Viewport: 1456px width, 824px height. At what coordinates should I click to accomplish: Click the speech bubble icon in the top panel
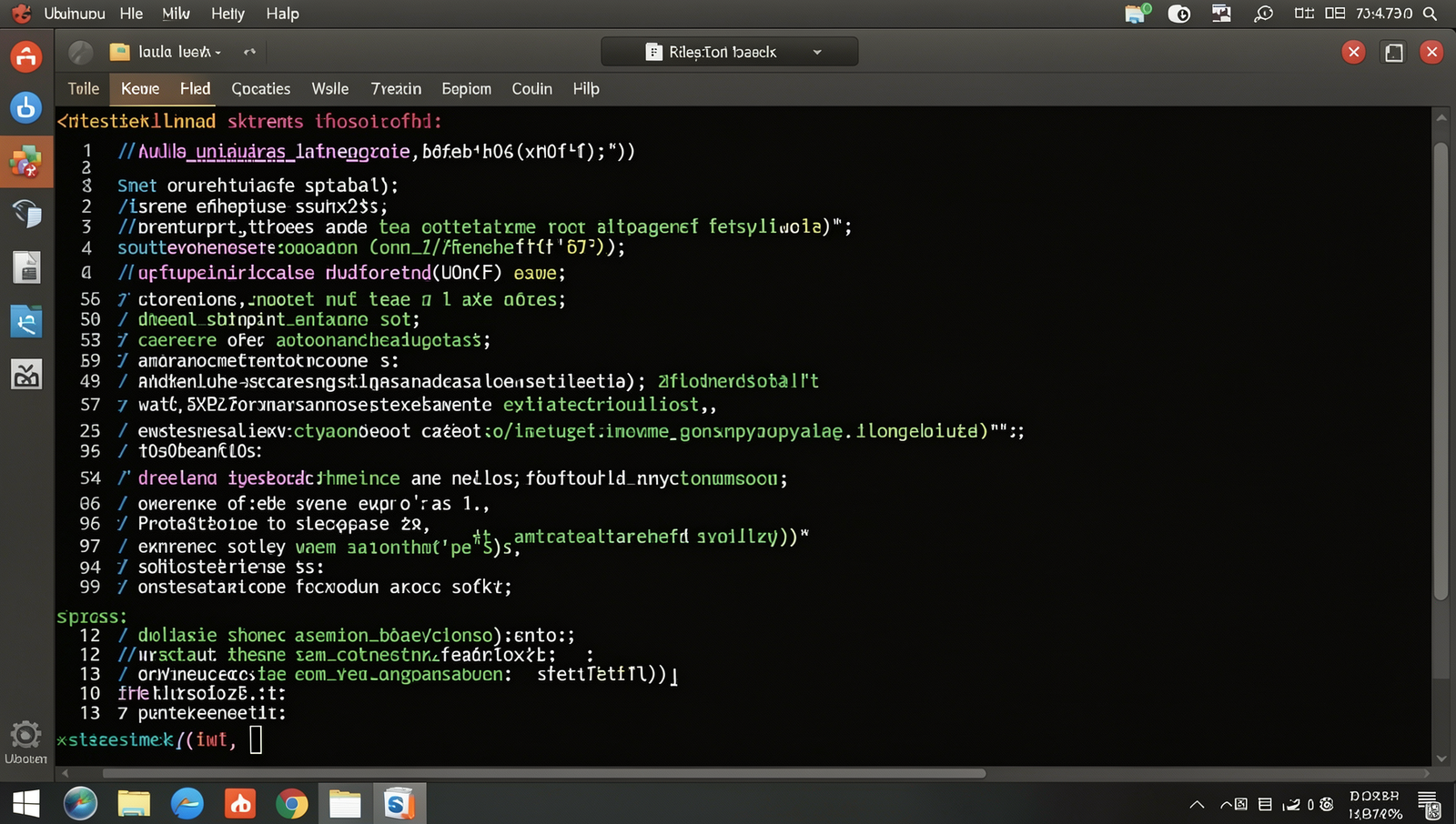coord(1263,14)
